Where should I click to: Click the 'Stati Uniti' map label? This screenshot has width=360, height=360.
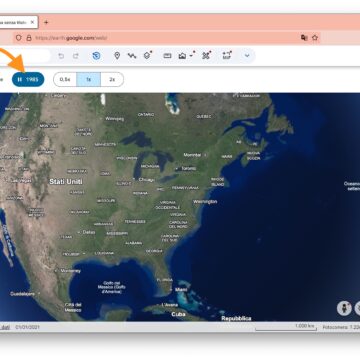[x=66, y=182]
